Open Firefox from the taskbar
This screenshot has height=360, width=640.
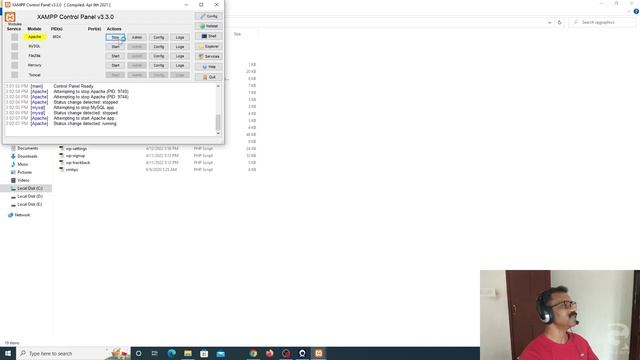point(269,353)
